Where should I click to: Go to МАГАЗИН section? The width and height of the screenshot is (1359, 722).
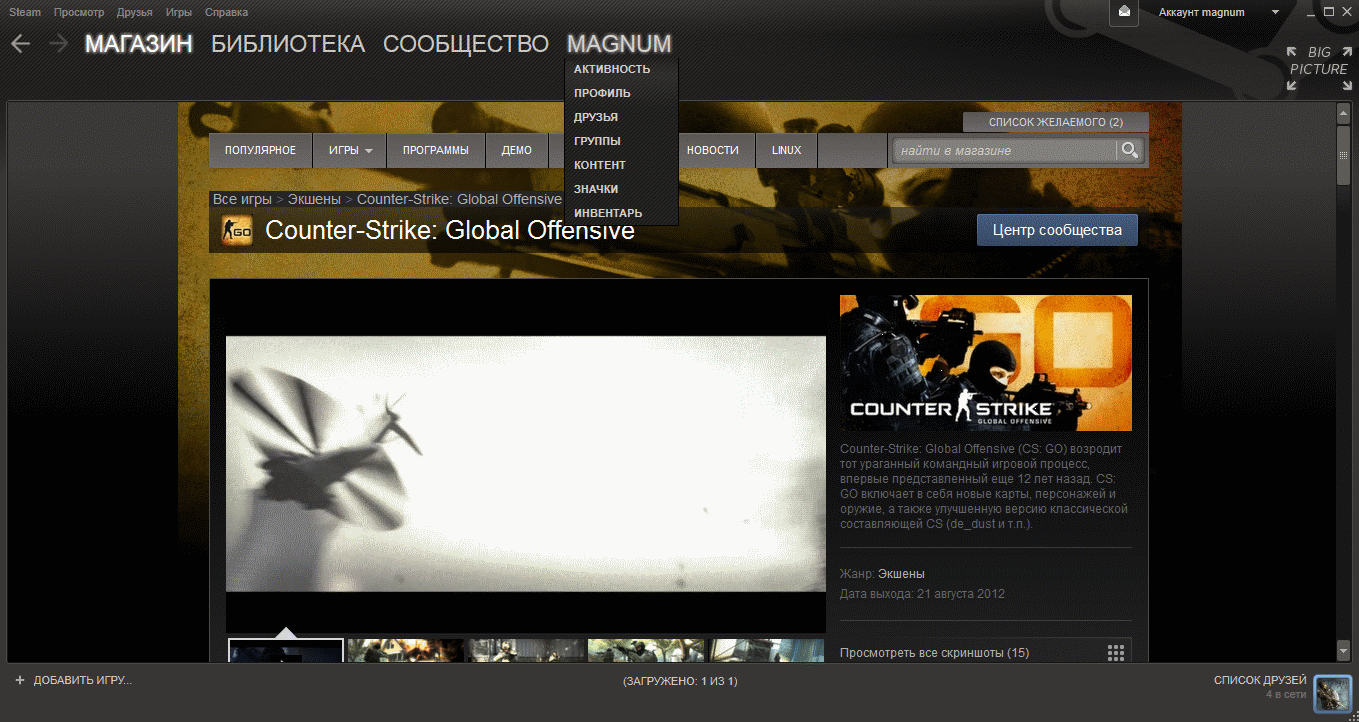click(x=139, y=44)
